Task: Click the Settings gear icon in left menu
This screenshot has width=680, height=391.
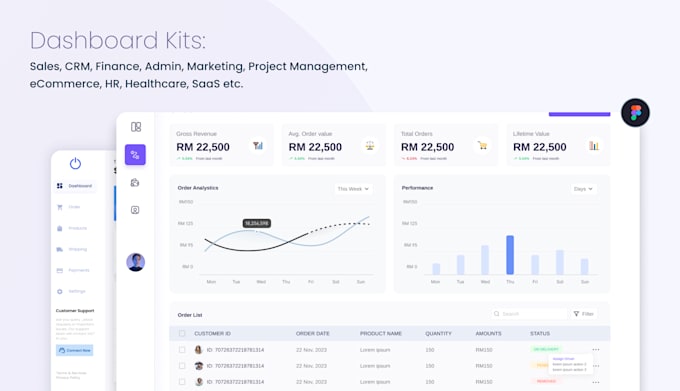Action: [x=60, y=291]
